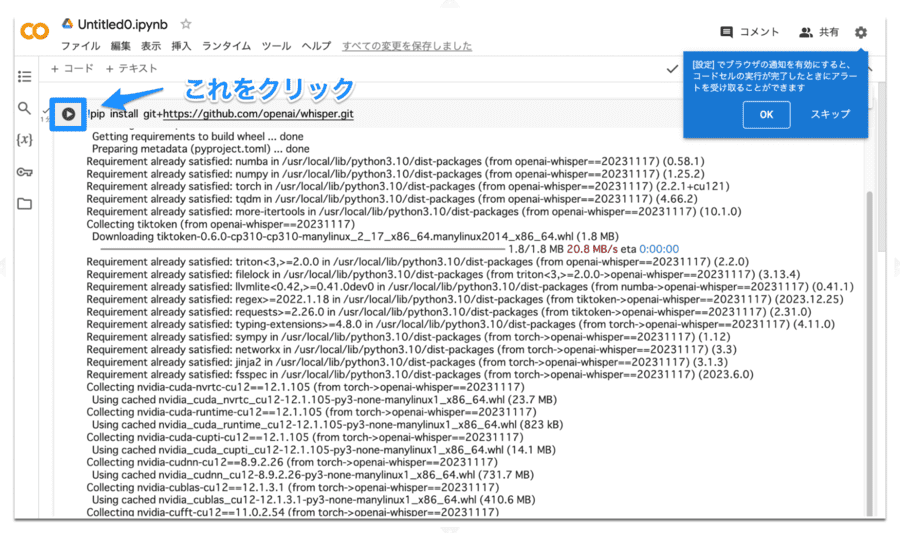Open the 編集 menu
The height and width of the screenshot is (533, 900).
pyautogui.click(x=121, y=46)
